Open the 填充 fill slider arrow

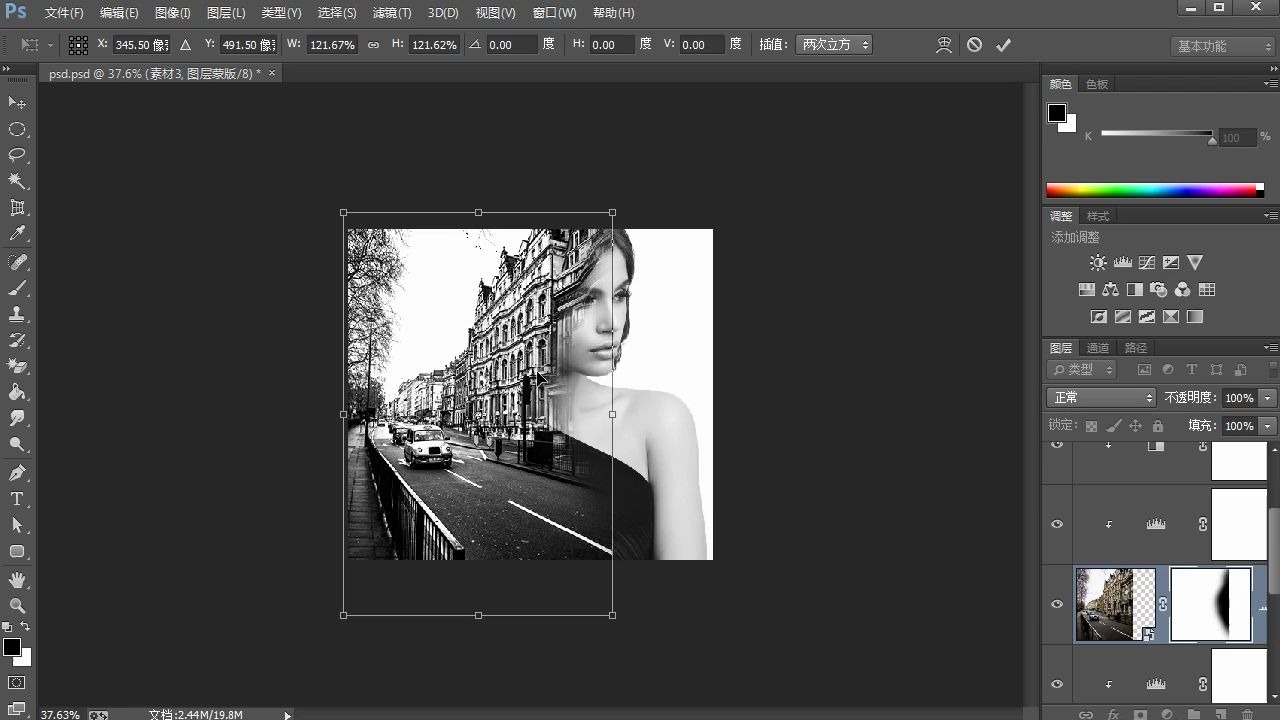(x=1268, y=426)
